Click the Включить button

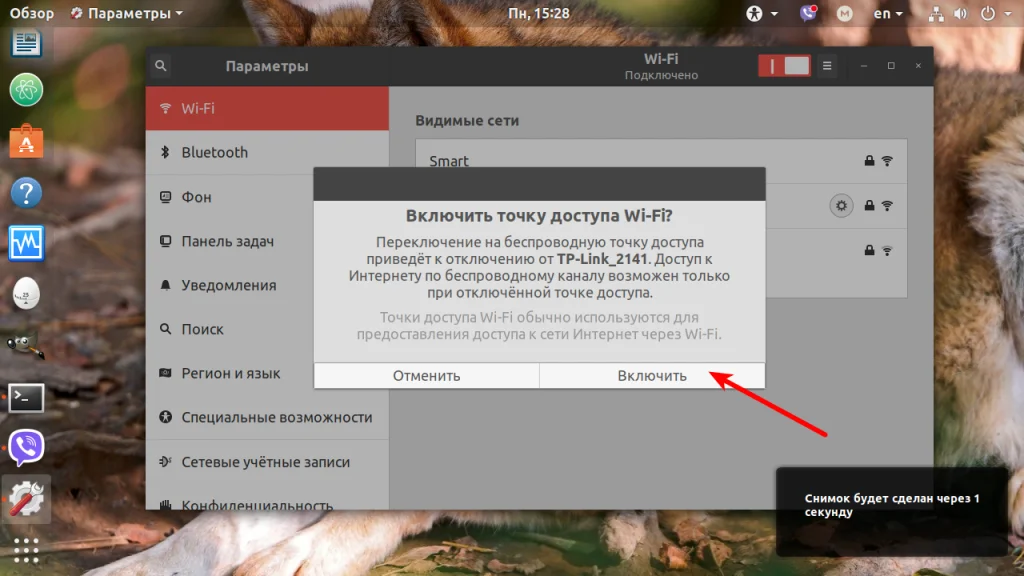[x=652, y=376]
